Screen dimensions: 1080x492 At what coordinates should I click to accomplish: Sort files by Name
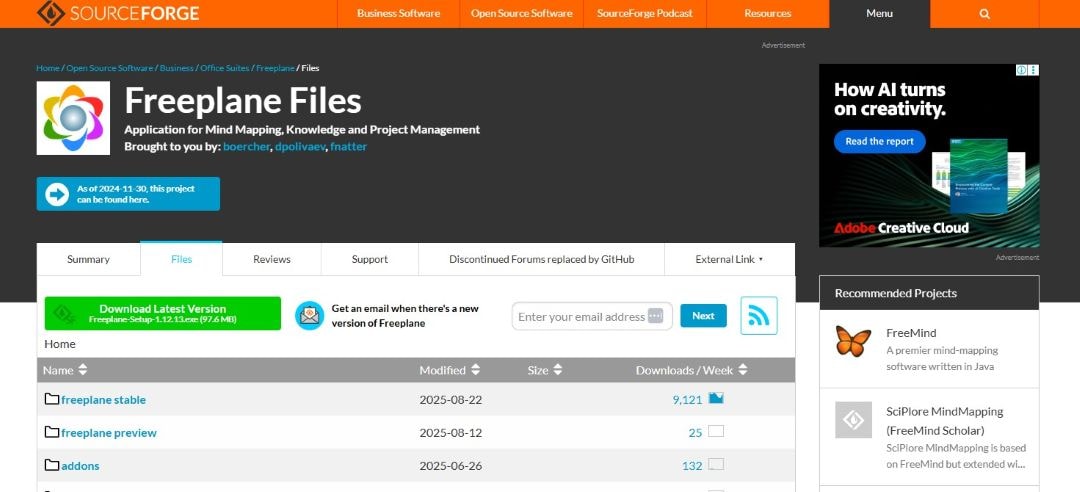[65, 370]
